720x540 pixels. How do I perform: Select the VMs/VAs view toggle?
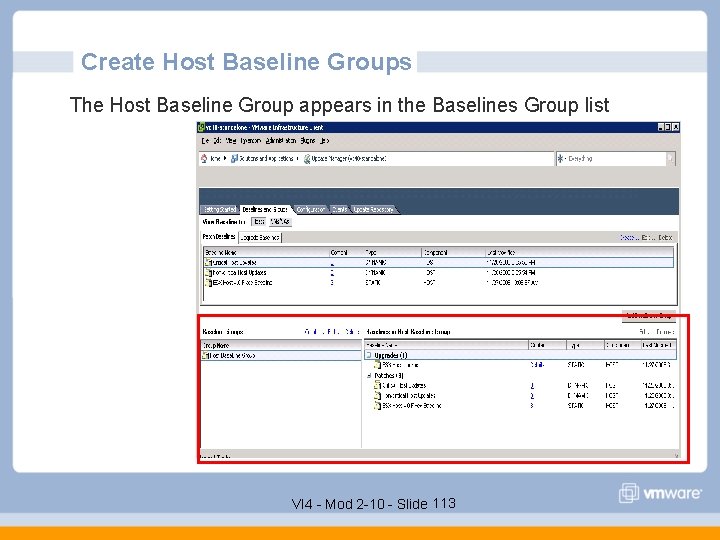(x=280, y=222)
